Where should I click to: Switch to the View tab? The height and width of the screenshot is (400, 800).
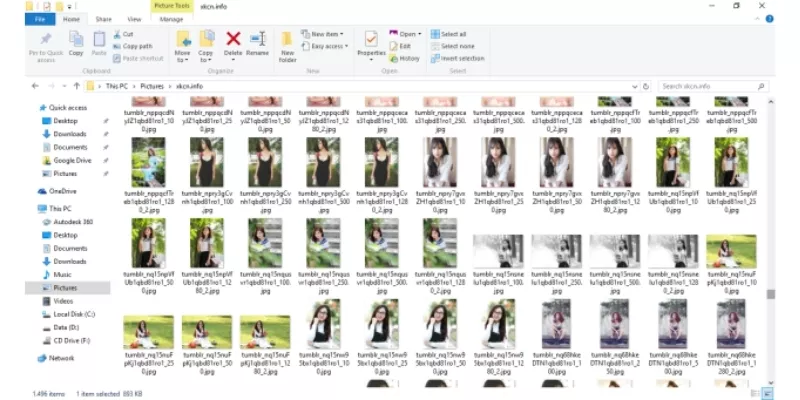coord(134,19)
